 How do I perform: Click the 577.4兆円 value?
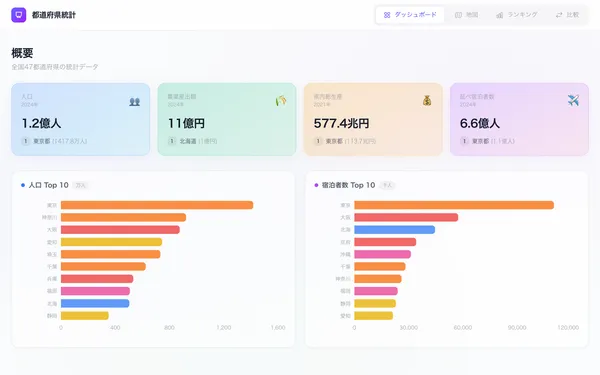[341, 123]
